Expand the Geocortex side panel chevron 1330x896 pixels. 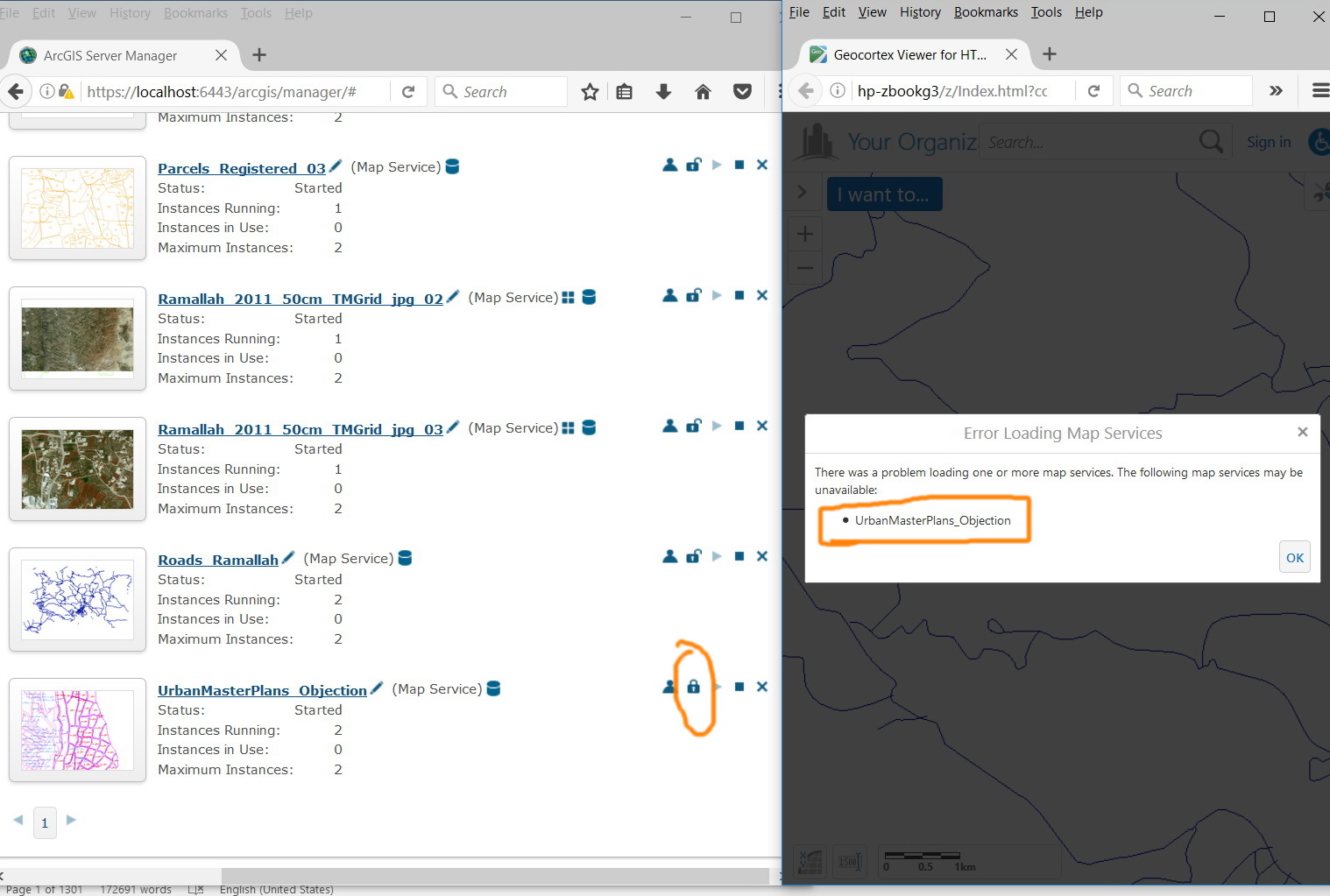[x=802, y=192]
